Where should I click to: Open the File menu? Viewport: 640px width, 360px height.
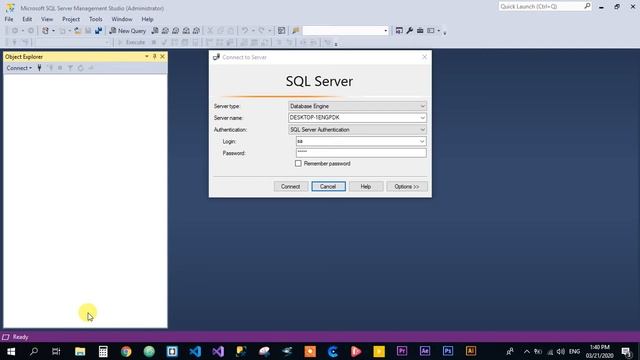(x=9, y=19)
